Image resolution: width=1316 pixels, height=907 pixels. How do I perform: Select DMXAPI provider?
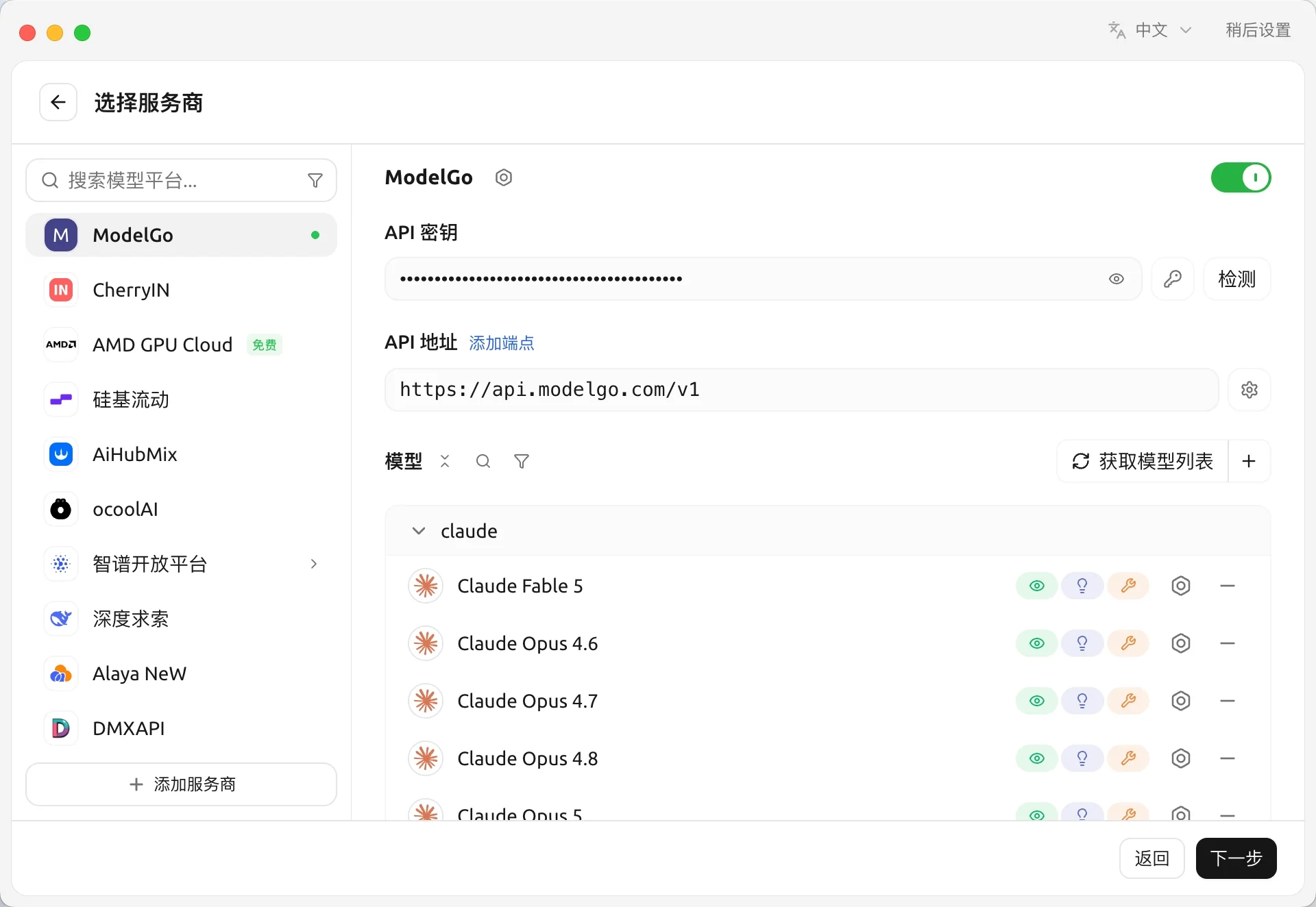[x=181, y=728]
